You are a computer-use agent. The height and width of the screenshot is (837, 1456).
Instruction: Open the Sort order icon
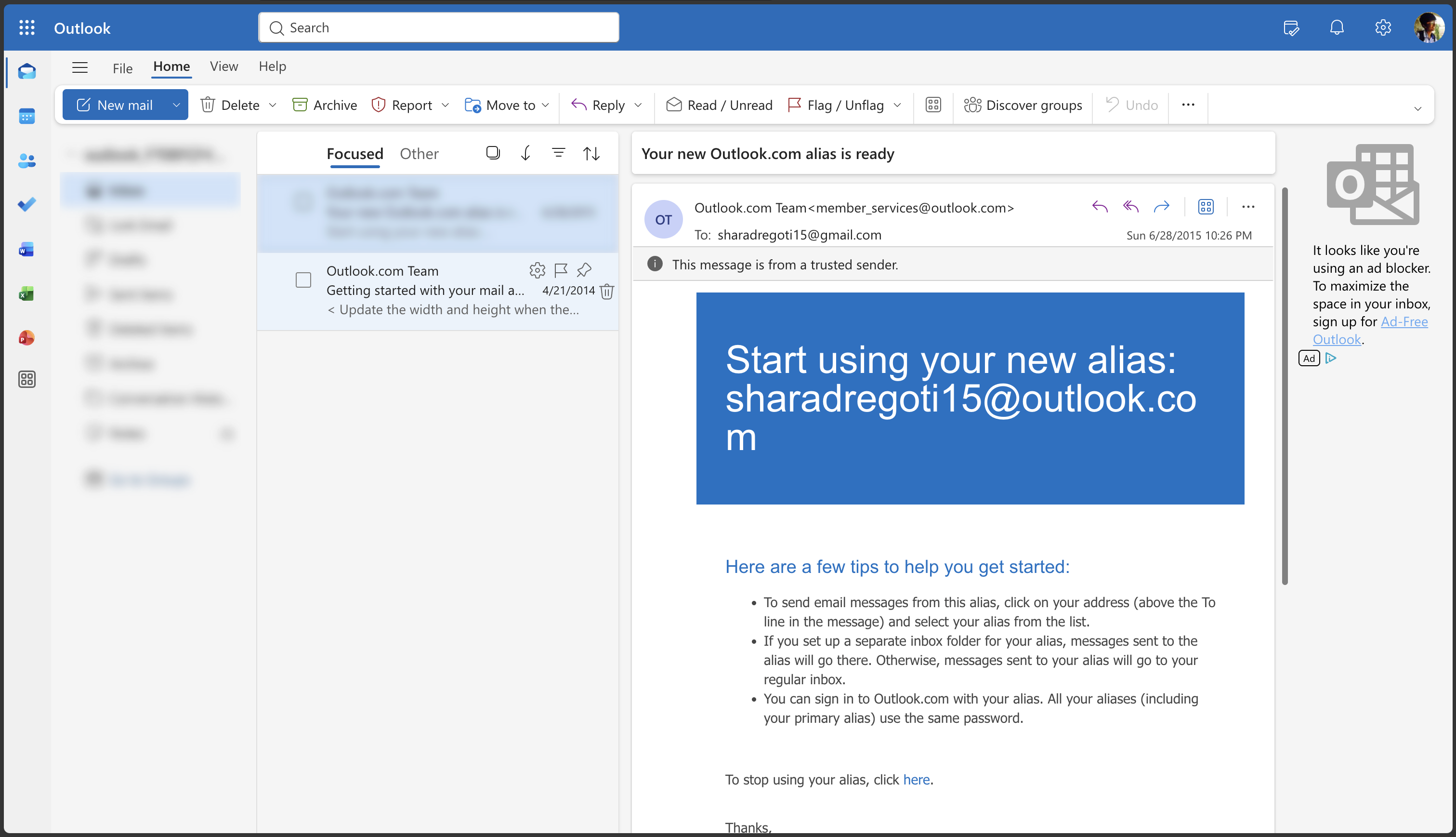click(x=591, y=154)
